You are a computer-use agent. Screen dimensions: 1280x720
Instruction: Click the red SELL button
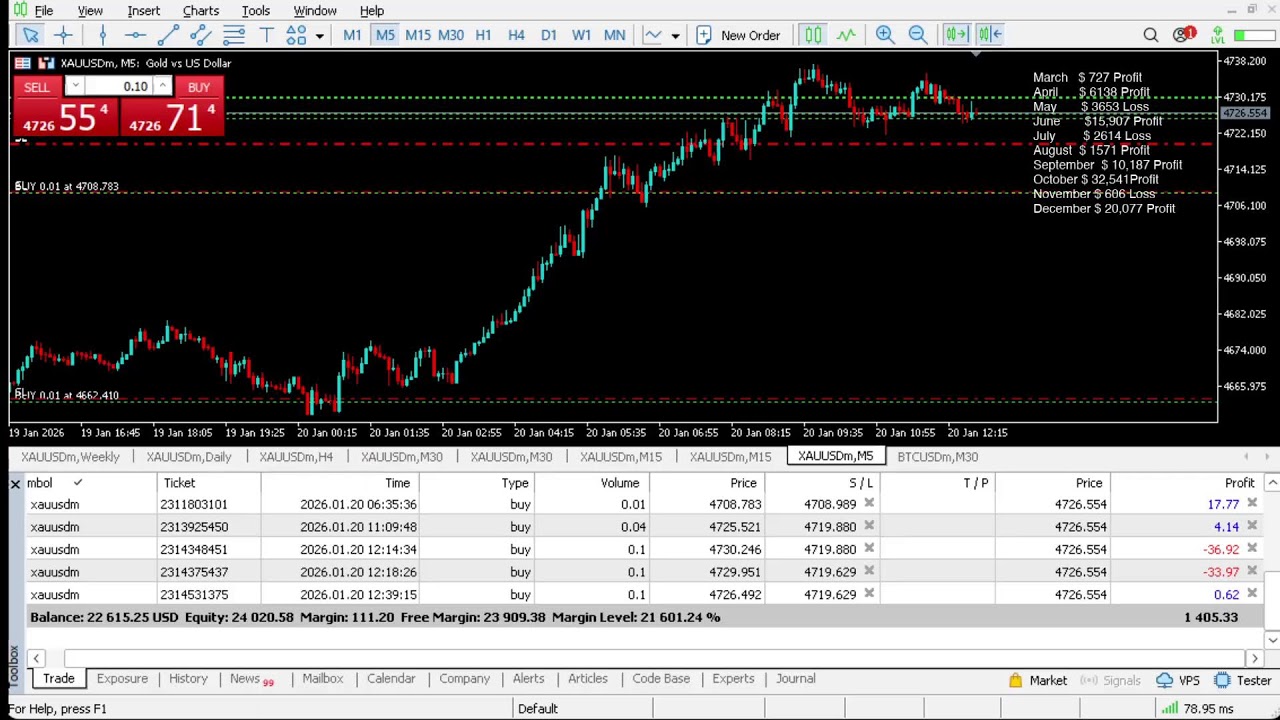(x=36, y=87)
